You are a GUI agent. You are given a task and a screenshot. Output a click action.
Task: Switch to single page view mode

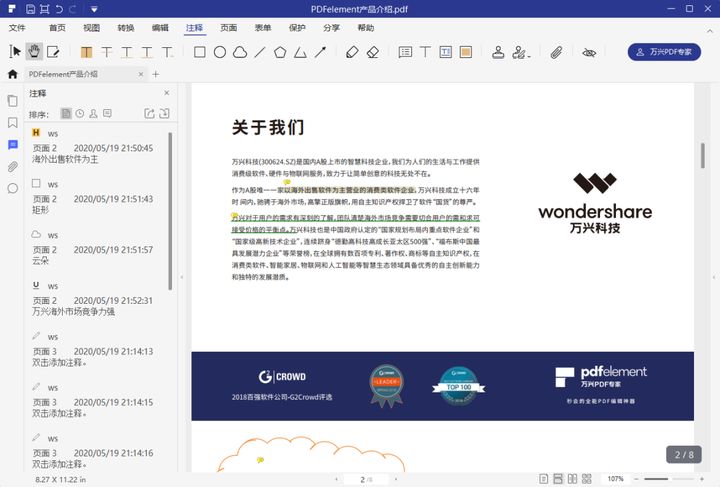click(543, 479)
